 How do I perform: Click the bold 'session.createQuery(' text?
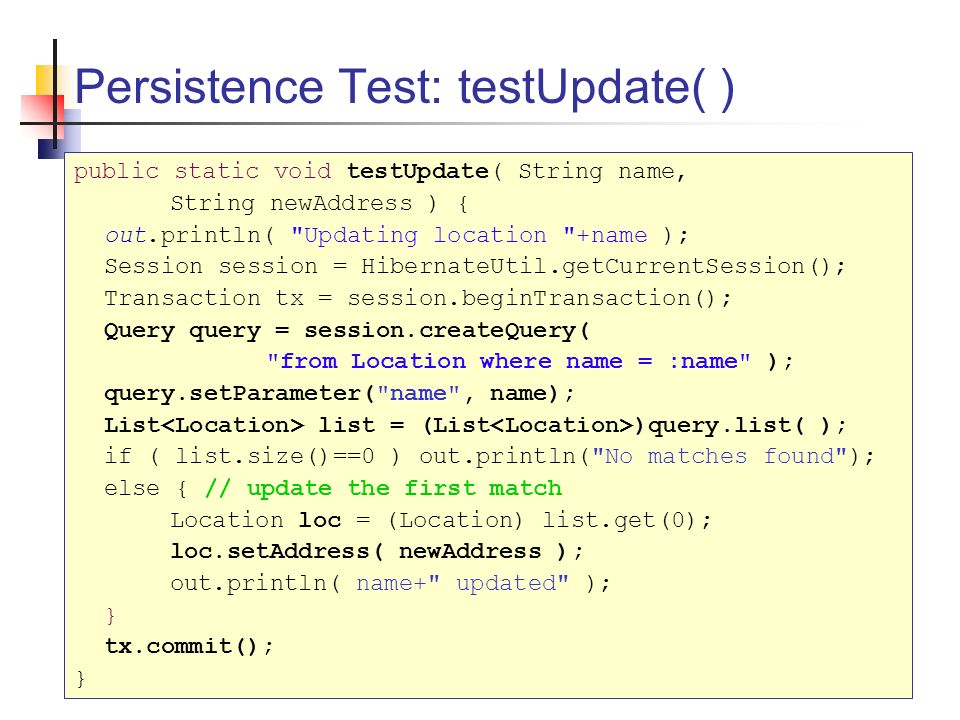pos(447,331)
